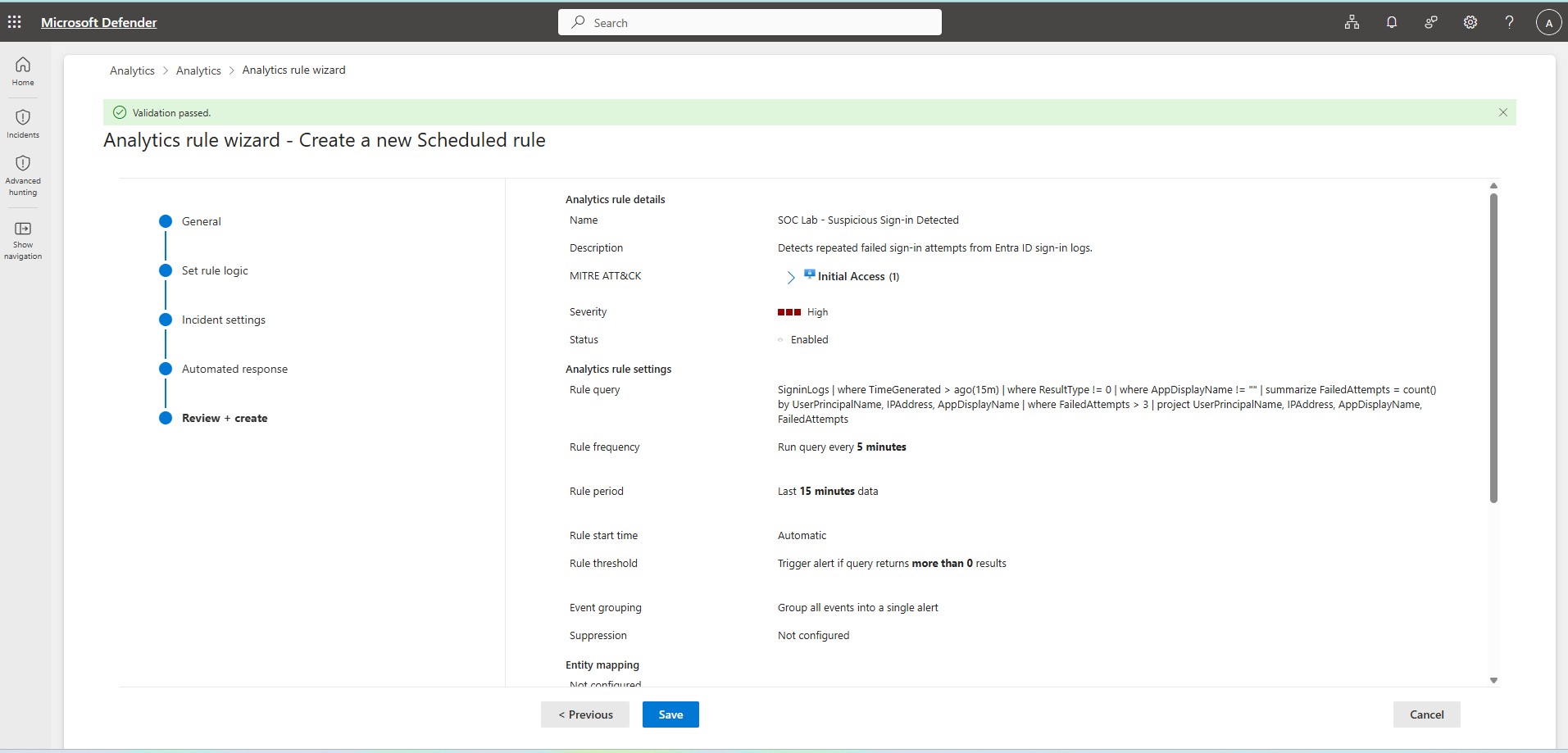Click the Save button
Image resolution: width=1568 pixels, height=753 pixels.
click(x=670, y=714)
